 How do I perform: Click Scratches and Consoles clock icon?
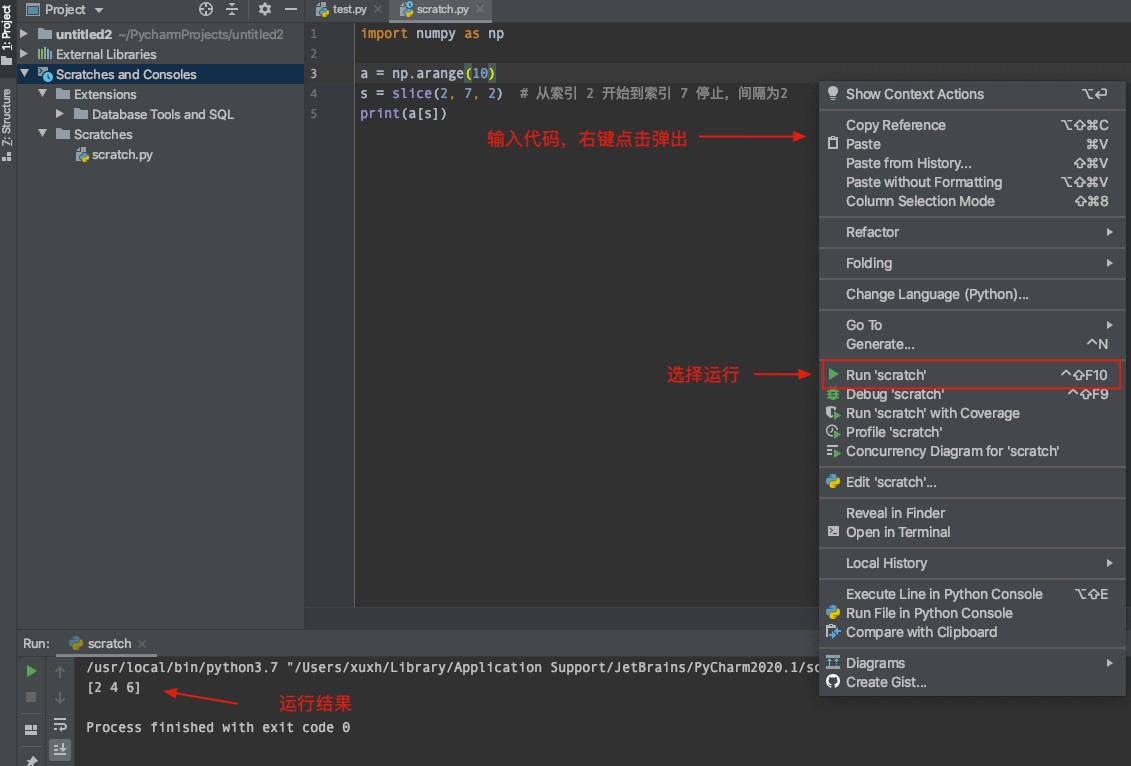point(45,74)
